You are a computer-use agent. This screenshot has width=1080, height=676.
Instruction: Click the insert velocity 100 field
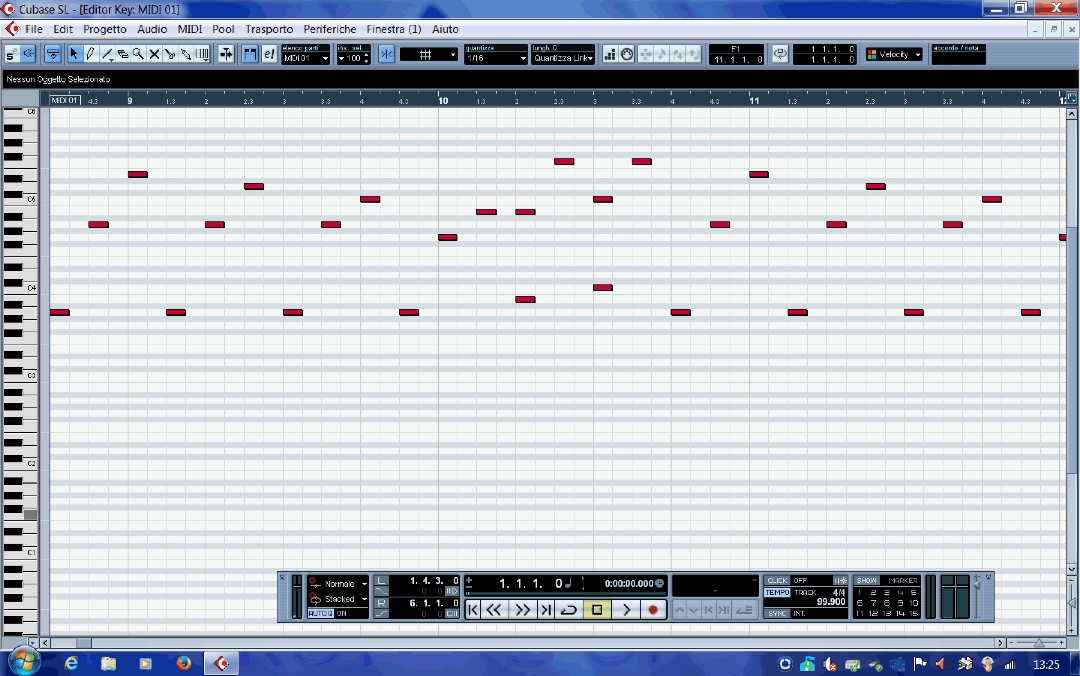353,59
